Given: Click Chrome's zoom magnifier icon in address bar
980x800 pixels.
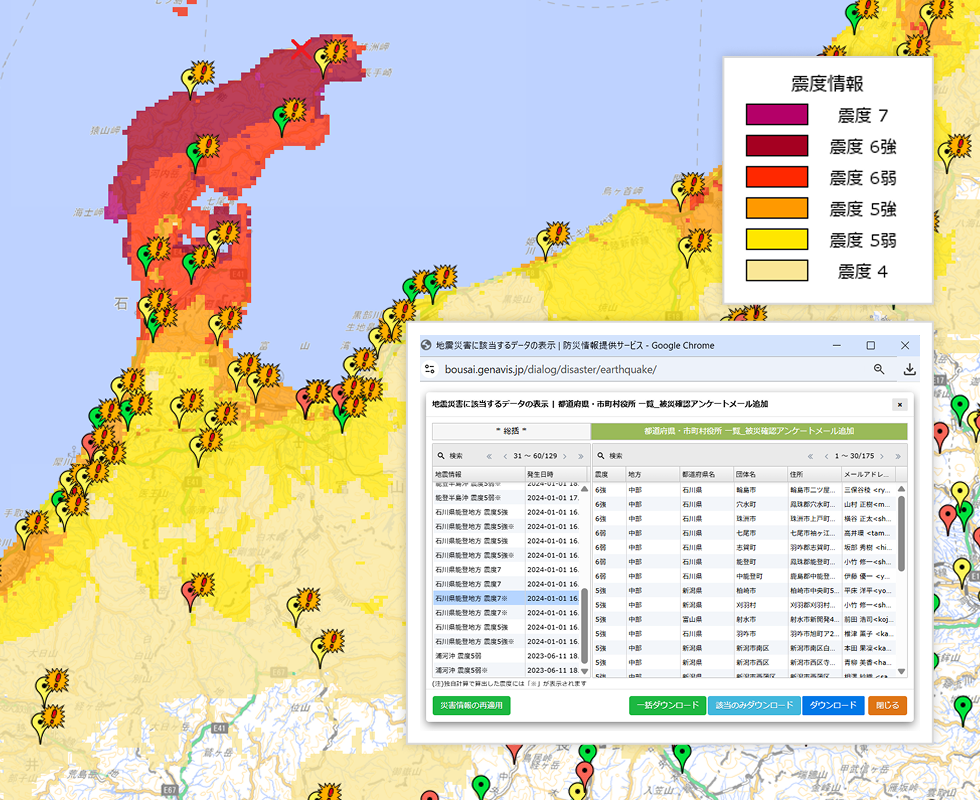Looking at the screenshot, I should [x=879, y=369].
